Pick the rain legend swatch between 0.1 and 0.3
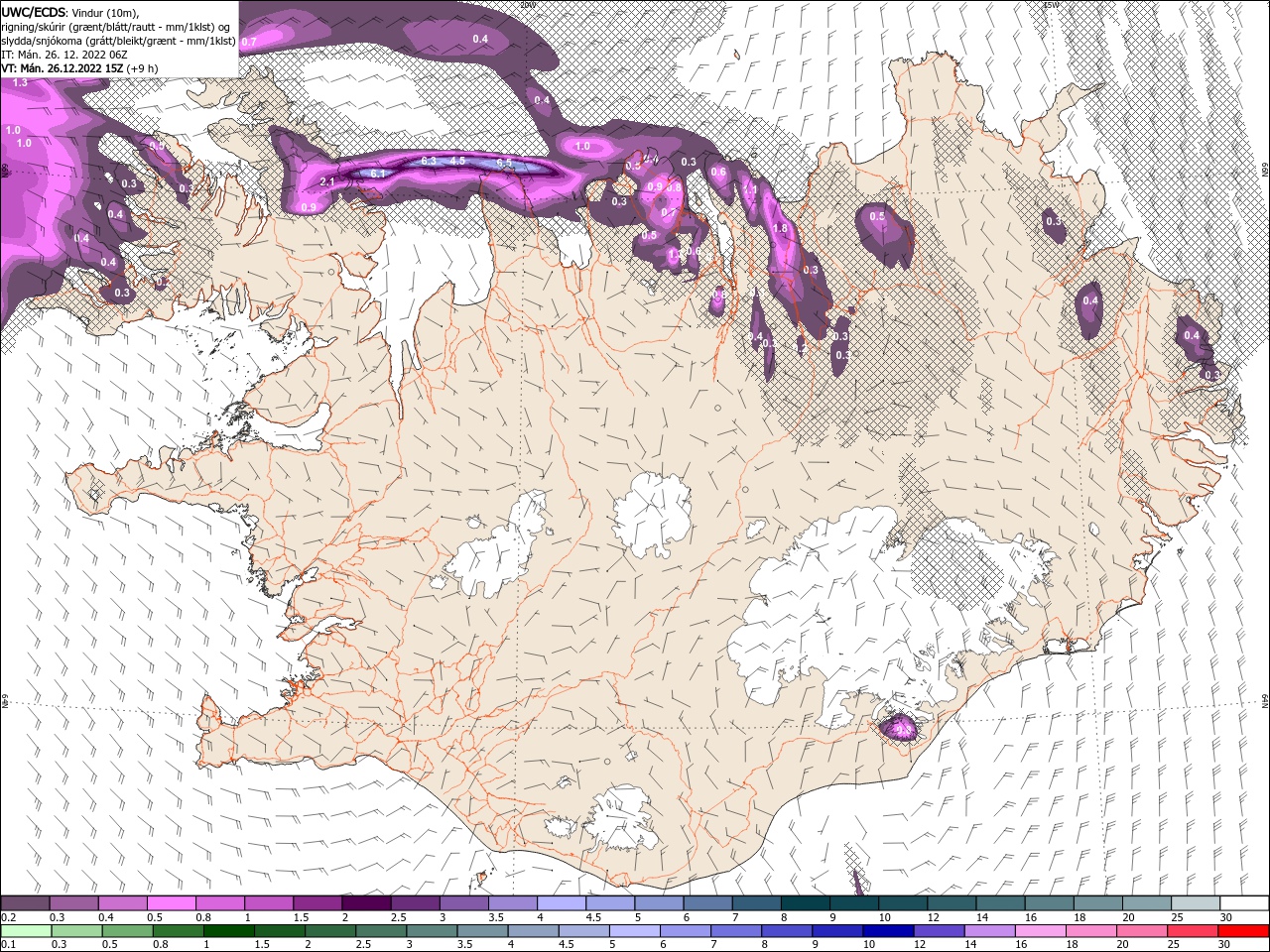The width and height of the screenshot is (1270, 952). click(x=26, y=931)
